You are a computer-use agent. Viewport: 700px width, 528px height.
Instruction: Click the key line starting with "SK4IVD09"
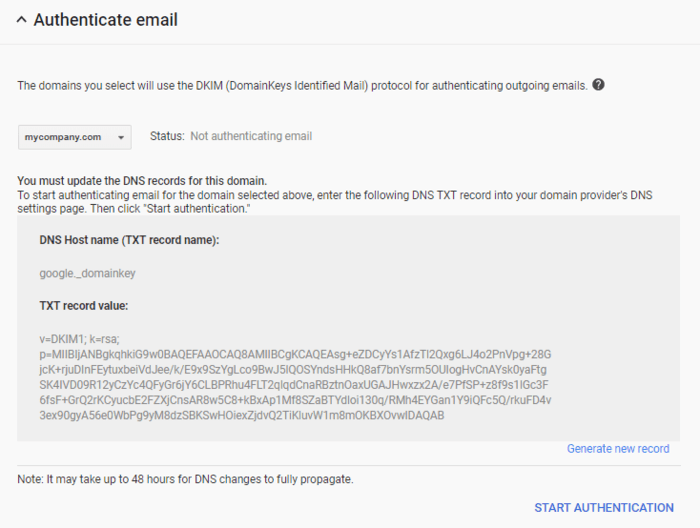tap(293, 384)
